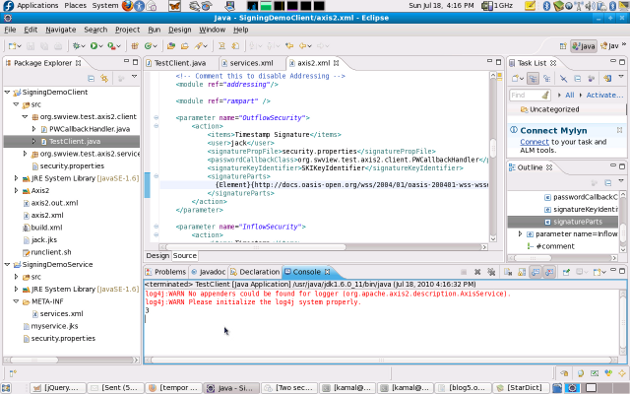Click the Debug bug icon in toolbar

click(76, 46)
